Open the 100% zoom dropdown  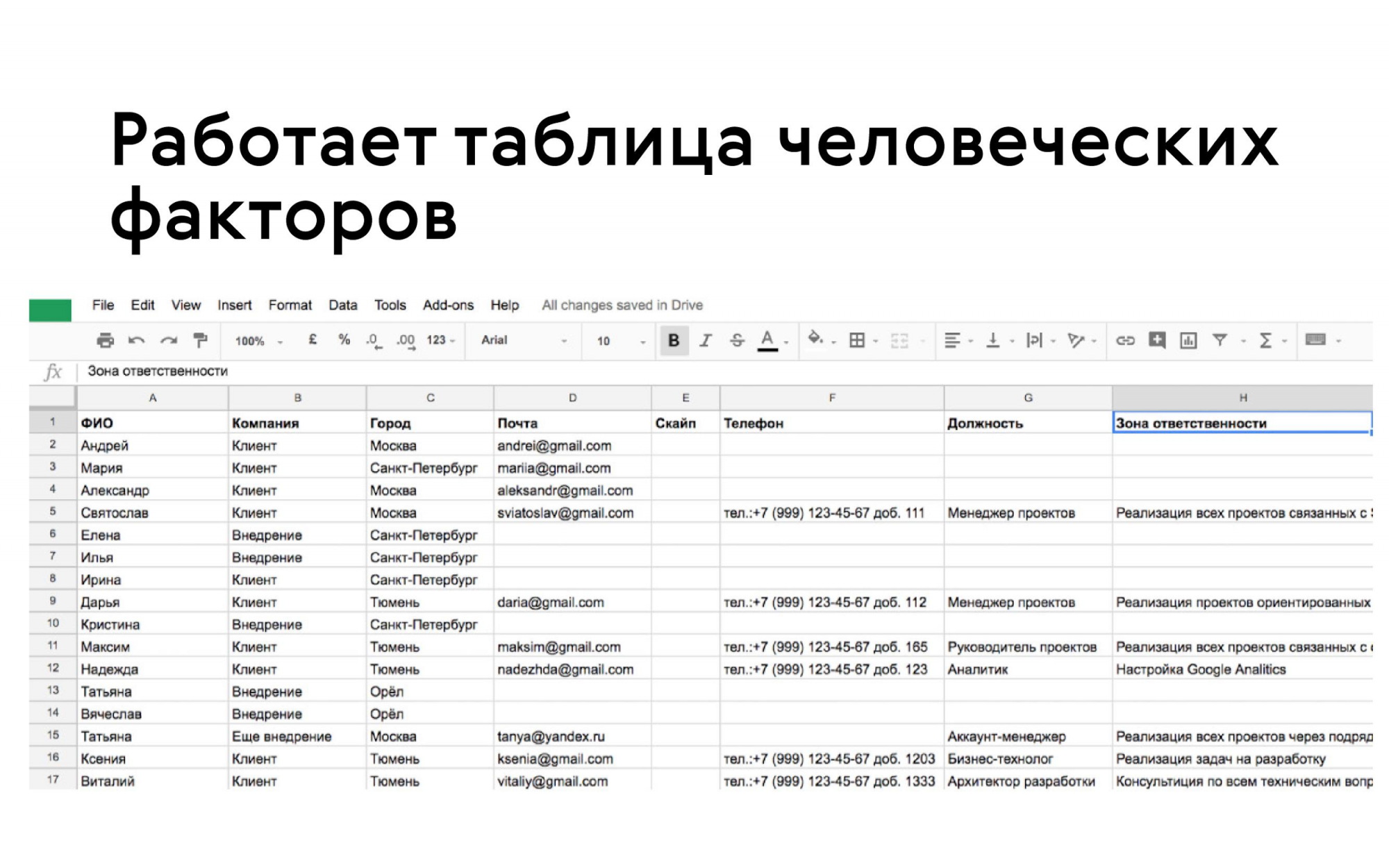click(259, 341)
